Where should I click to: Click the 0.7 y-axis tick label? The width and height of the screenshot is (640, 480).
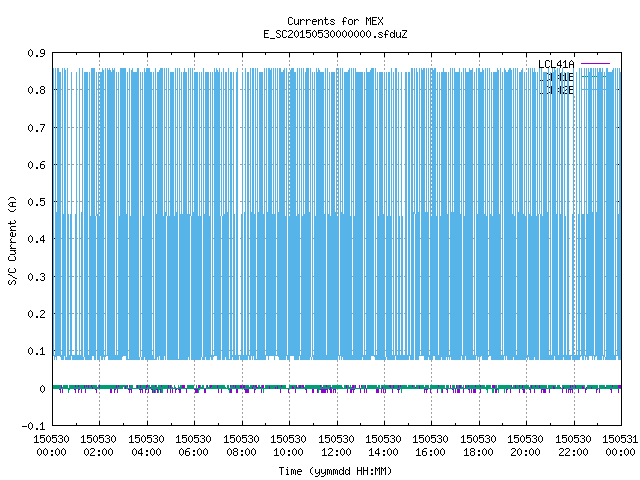36,128
